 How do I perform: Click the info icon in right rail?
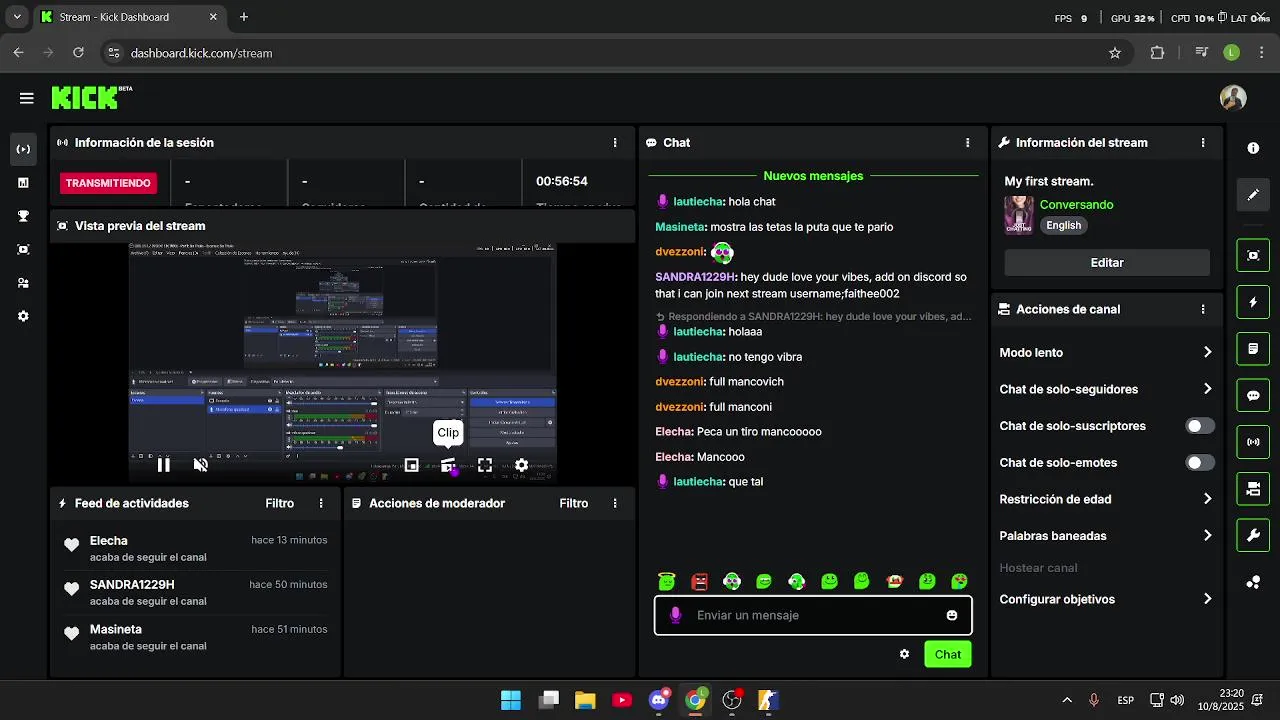pyautogui.click(x=1253, y=148)
